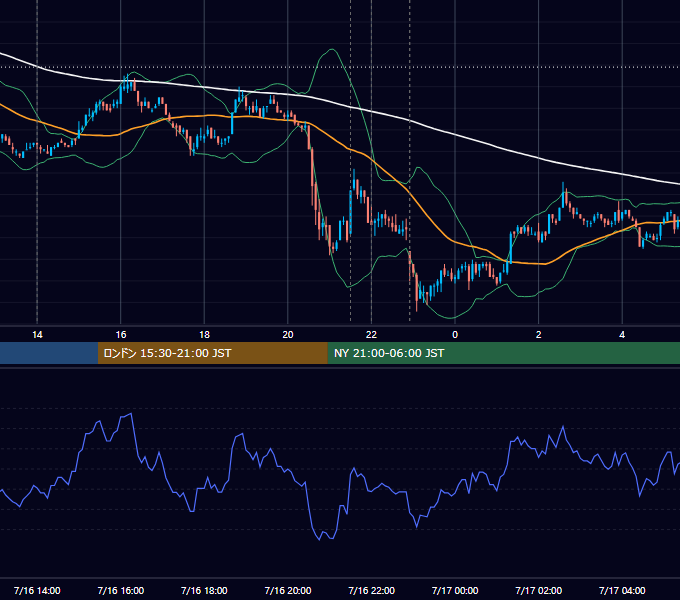680x600 pixels.
Task: Click the NY 21:00-06:00 JST session bar
Action: click(503, 353)
